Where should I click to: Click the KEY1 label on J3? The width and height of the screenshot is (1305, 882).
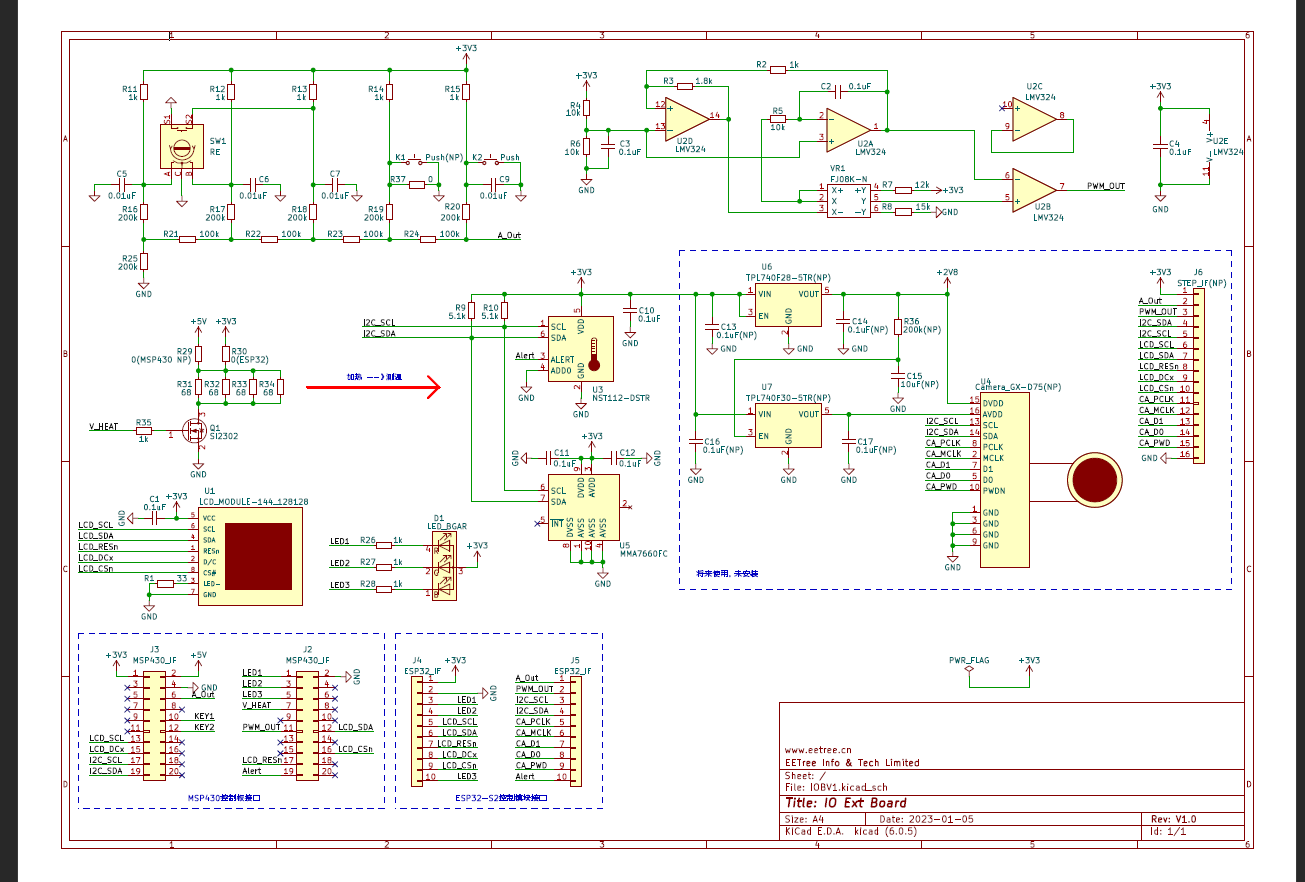tap(204, 716)
